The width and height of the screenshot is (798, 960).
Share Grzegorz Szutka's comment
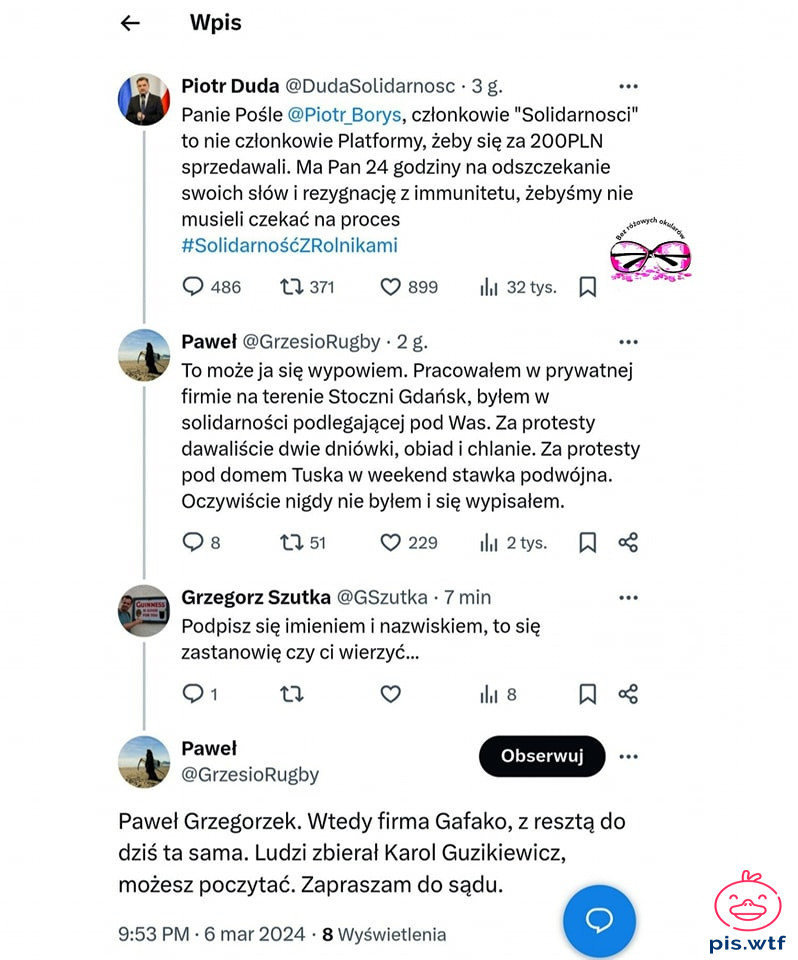tap(628, 694)
